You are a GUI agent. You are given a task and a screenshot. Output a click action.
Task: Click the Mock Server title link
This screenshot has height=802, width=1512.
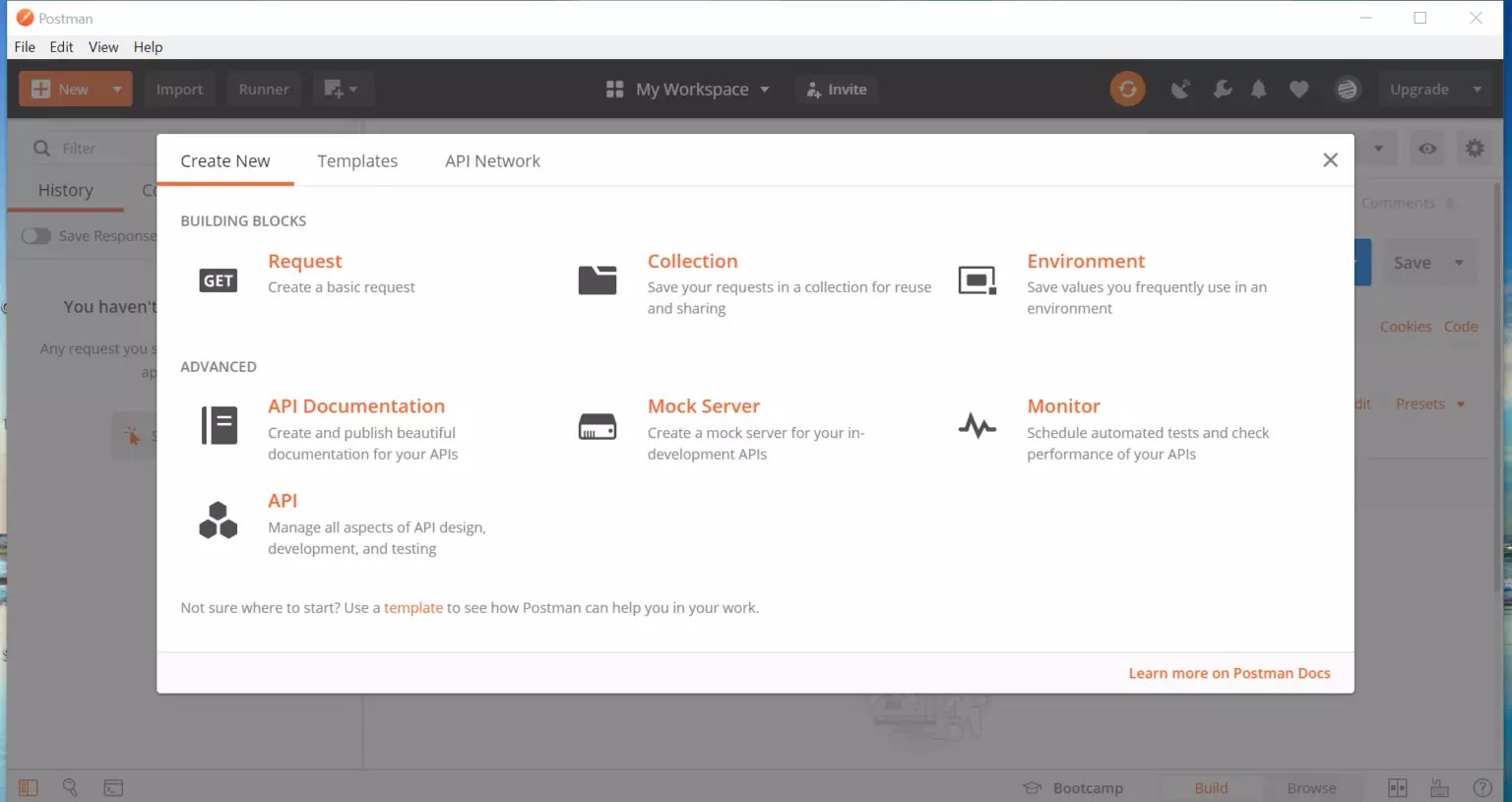[x=704, y=406]
